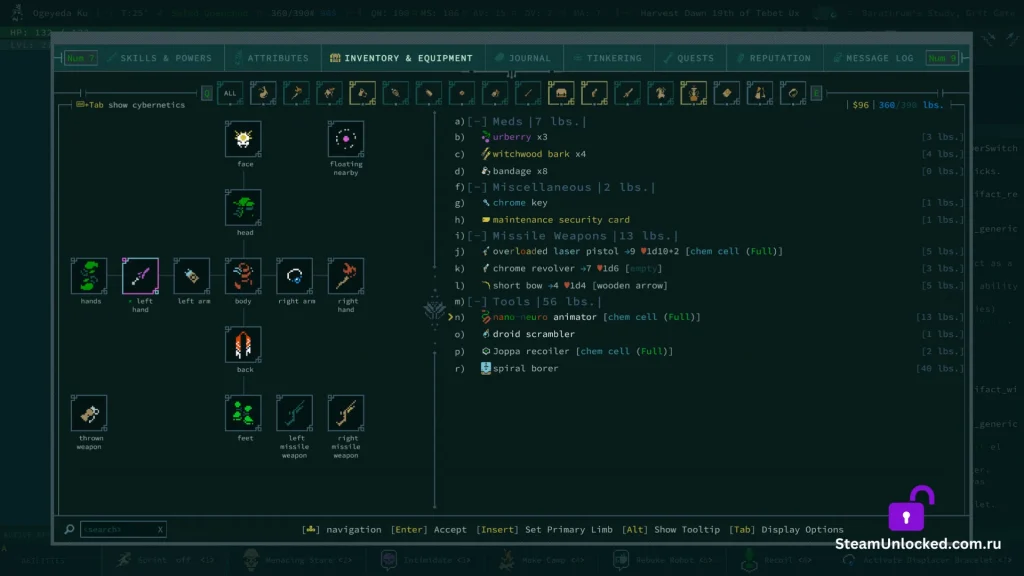Toggle Tab show cybernetics
Viewport: 1024px width, 576px height.
pos(131,104)
